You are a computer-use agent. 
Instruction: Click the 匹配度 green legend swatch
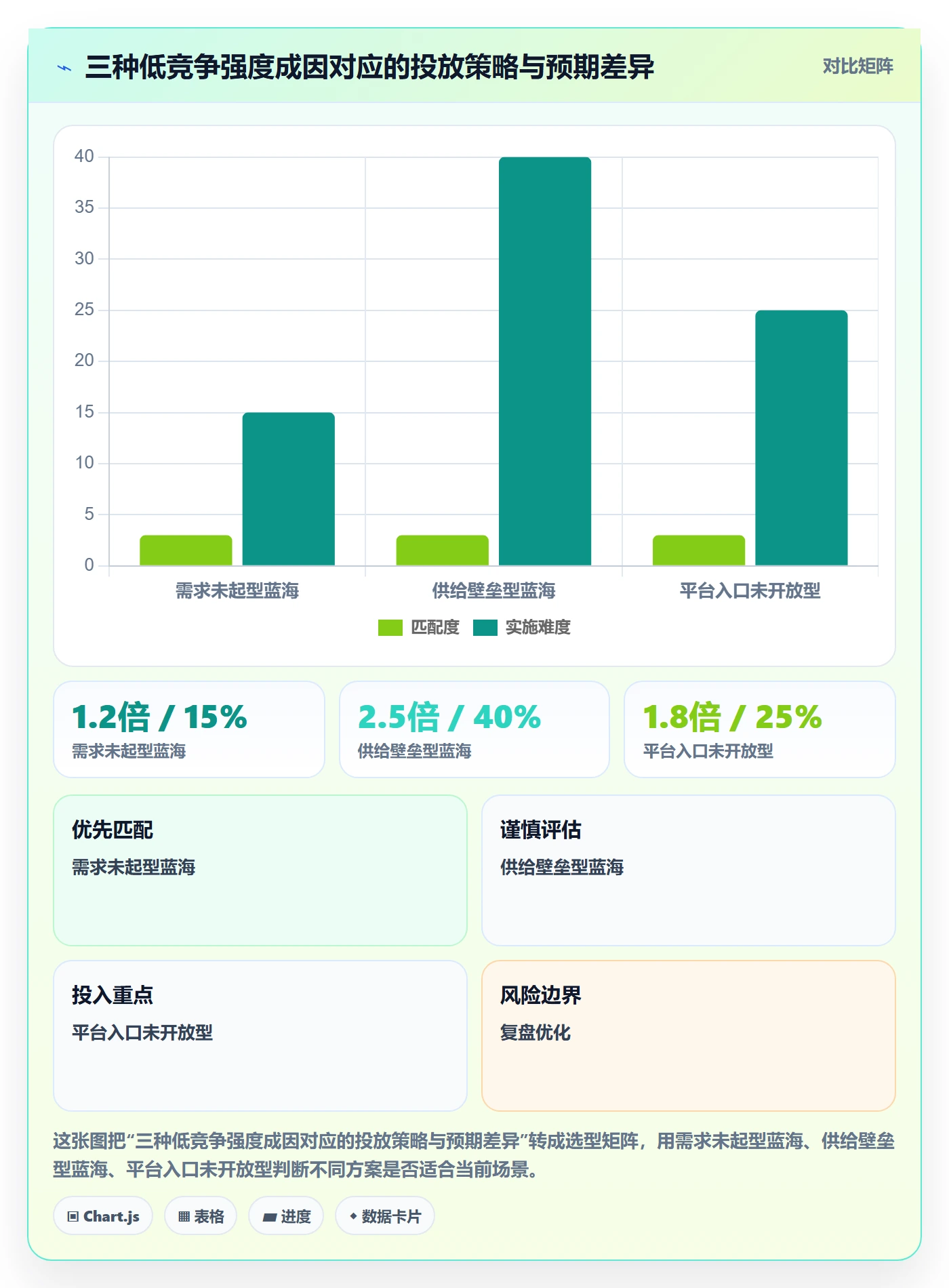(390, 628)
